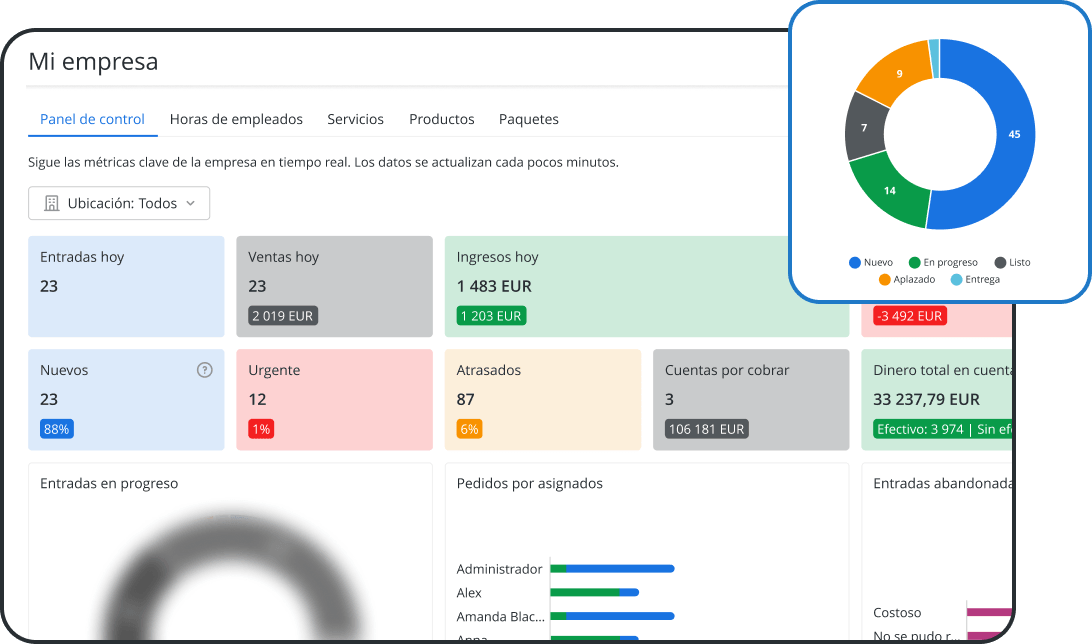Click the gray 7 donut segment
The width and height of the screenshot is (1092, 644).
tap(864, 127)
